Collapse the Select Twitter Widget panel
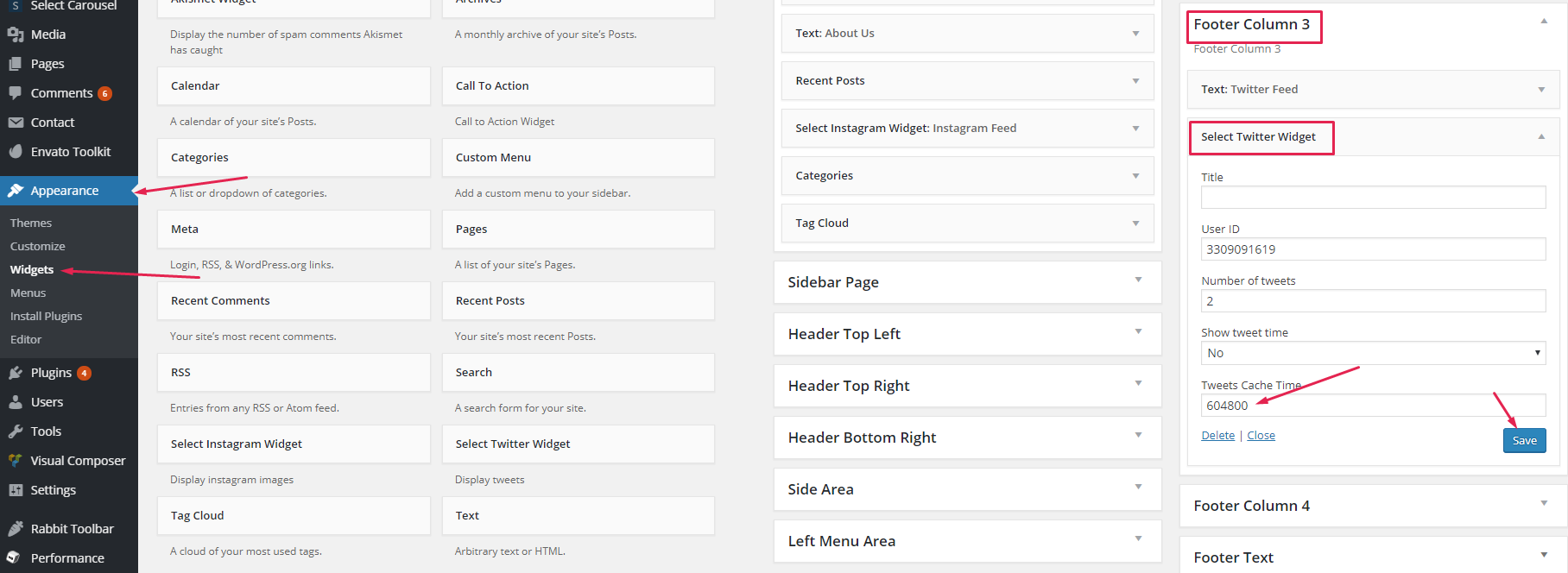Viewport: 1568px width, 573px height. [x=1541, y=136]
